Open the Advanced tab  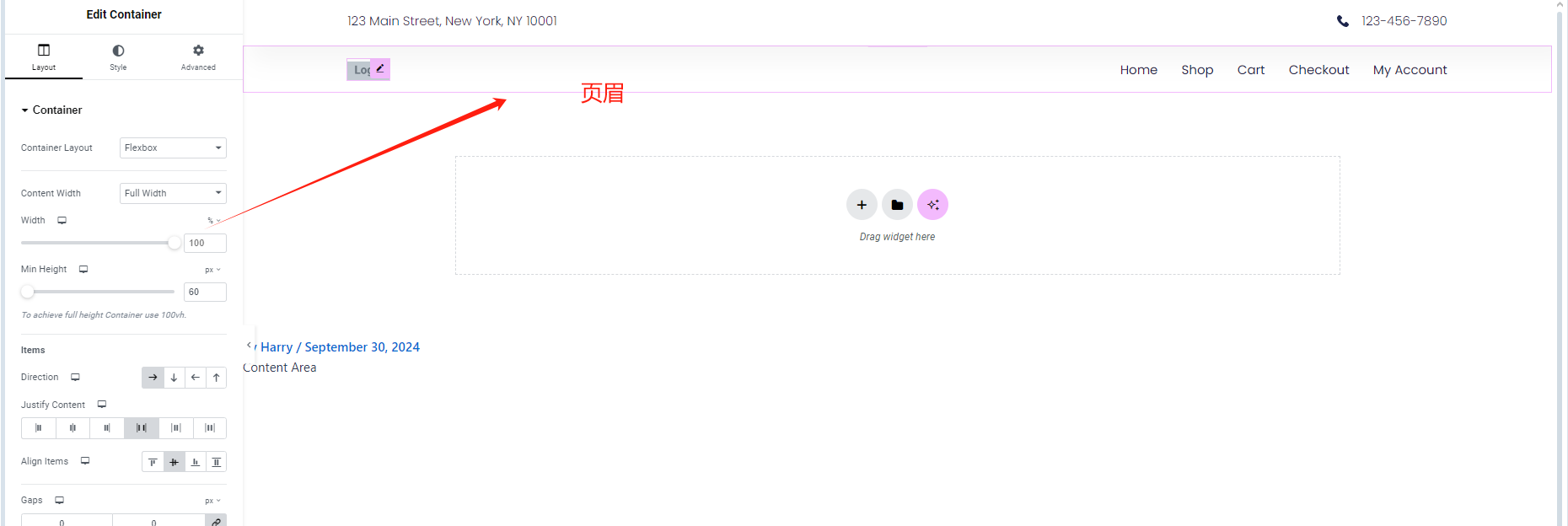[x=198, y=57]
